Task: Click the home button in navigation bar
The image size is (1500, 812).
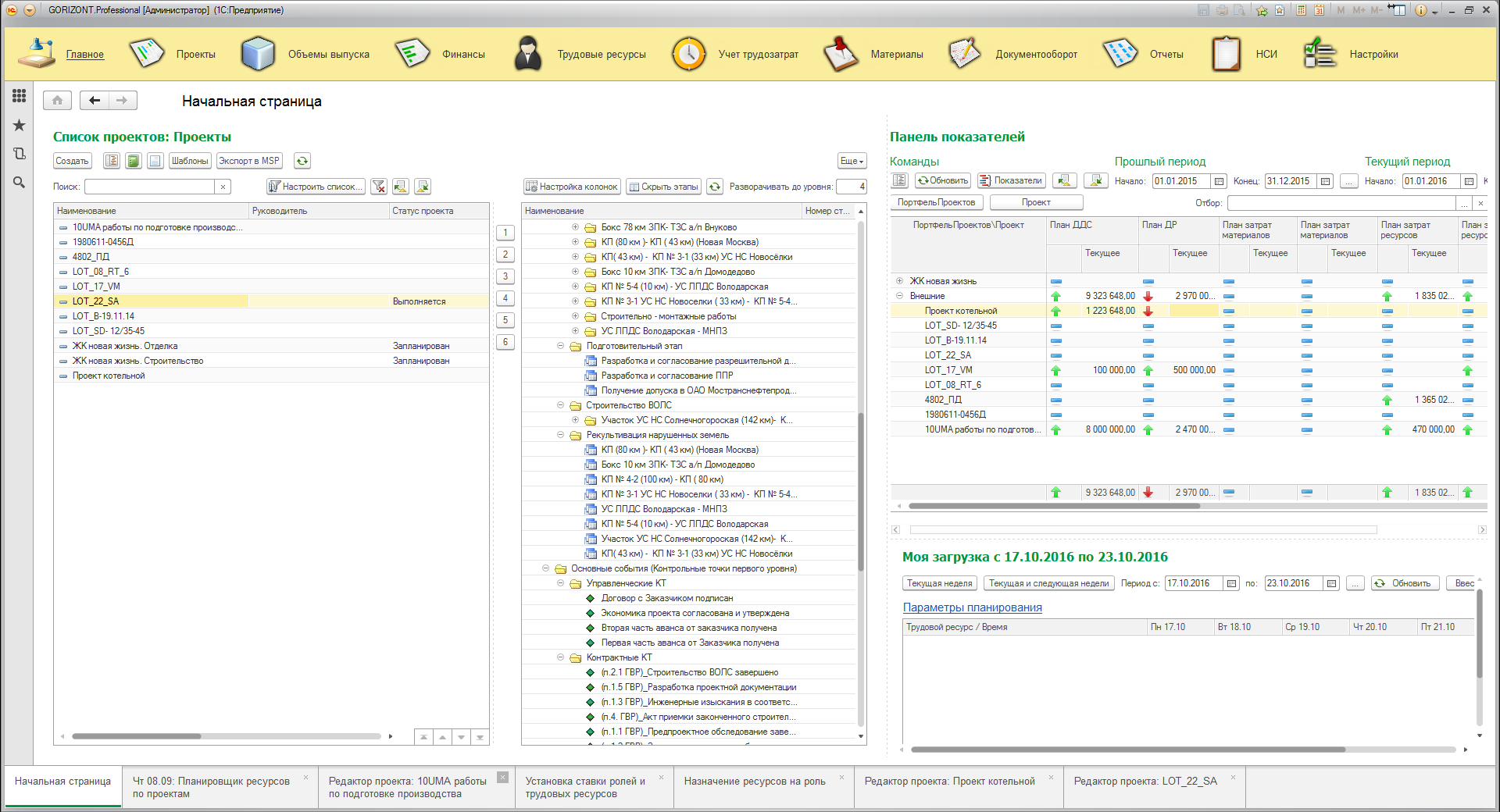Action: click(x=57, y=100)
